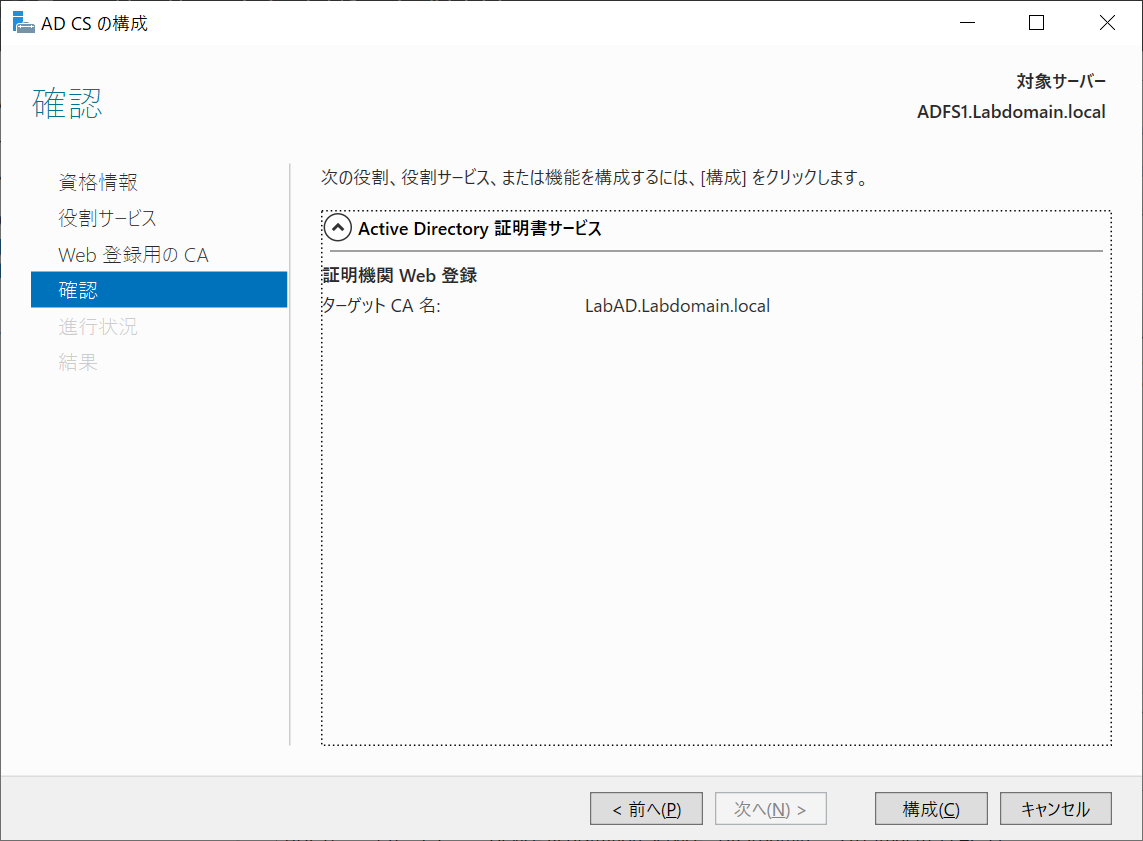Click the 証明機関 Web 登録 heading

399,275
